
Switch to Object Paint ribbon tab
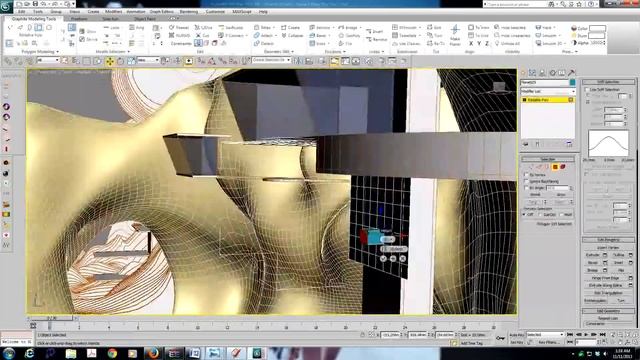click(145, 19)
